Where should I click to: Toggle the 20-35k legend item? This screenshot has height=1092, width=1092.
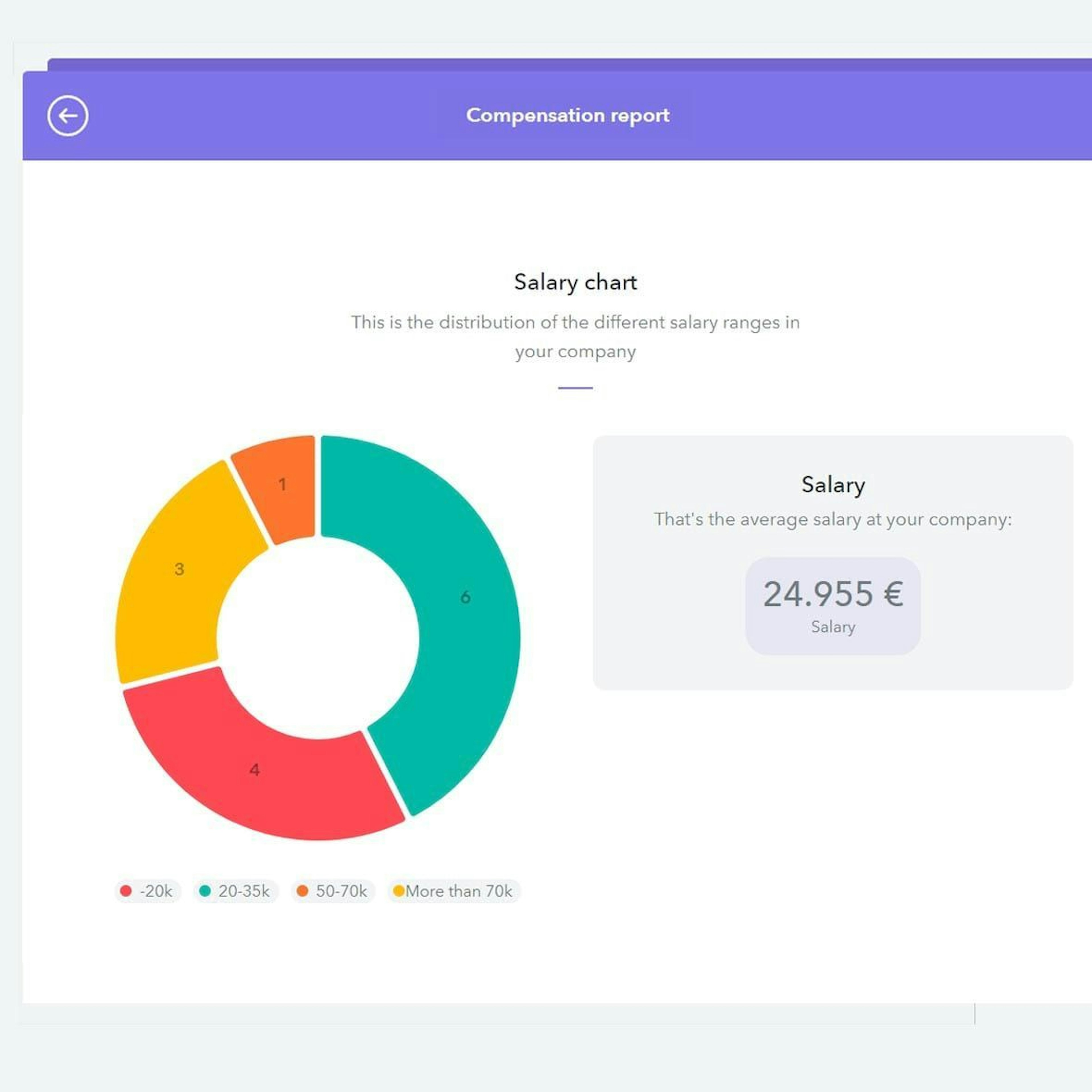tap(236, 891)
